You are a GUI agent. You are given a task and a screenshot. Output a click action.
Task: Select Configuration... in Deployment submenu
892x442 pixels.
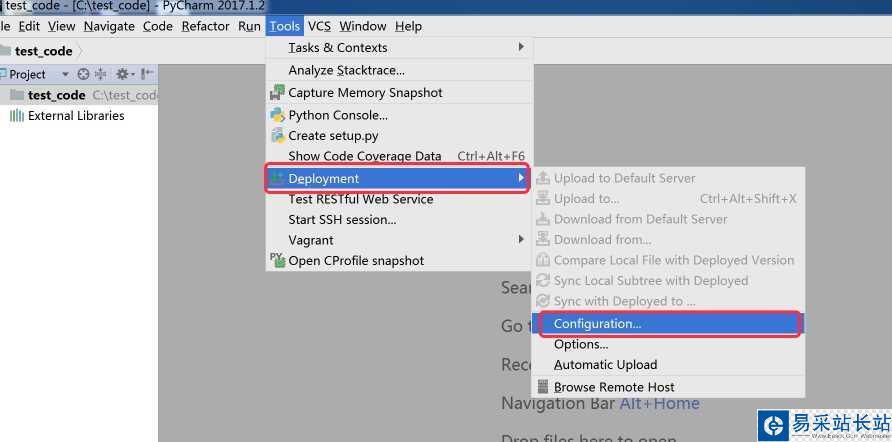[x=597, y=324]
